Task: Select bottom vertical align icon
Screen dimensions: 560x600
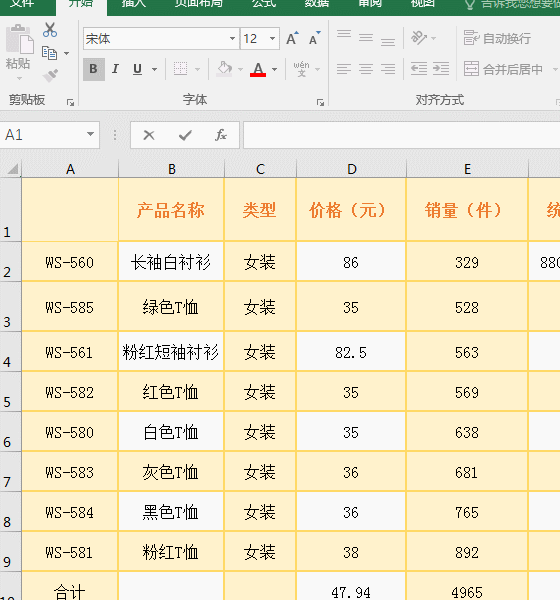Action: (388, 41)
